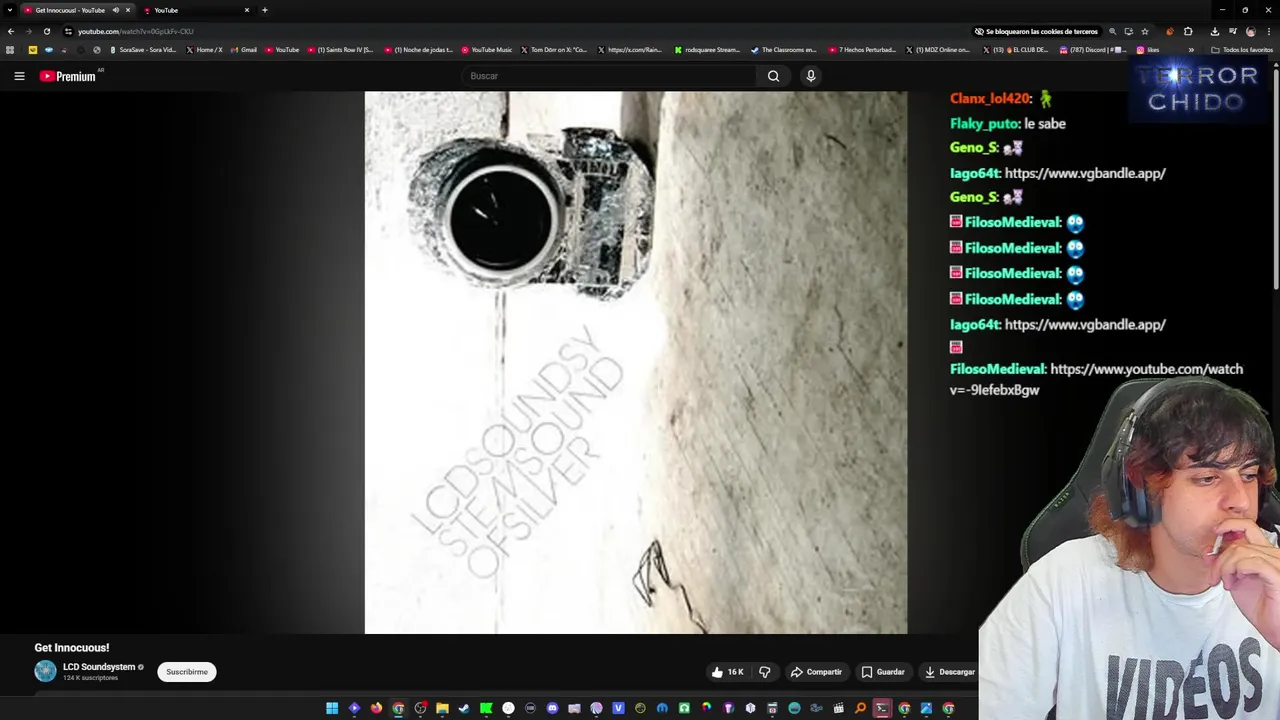Image resolution: width=1280 pixels, height=720 pixels.
Task: Click the YouTube Premium logo
Action: pos(68,76)
